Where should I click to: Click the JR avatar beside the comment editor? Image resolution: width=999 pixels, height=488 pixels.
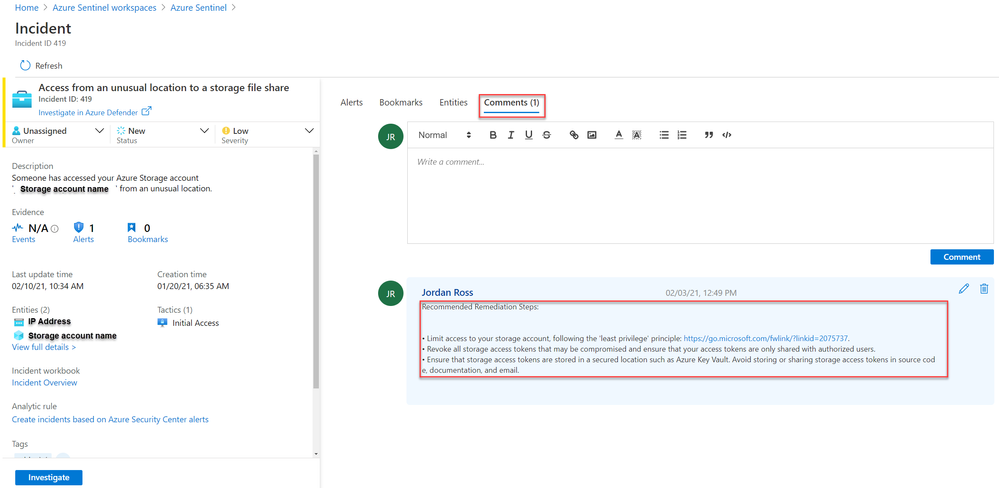click(391, 136)
